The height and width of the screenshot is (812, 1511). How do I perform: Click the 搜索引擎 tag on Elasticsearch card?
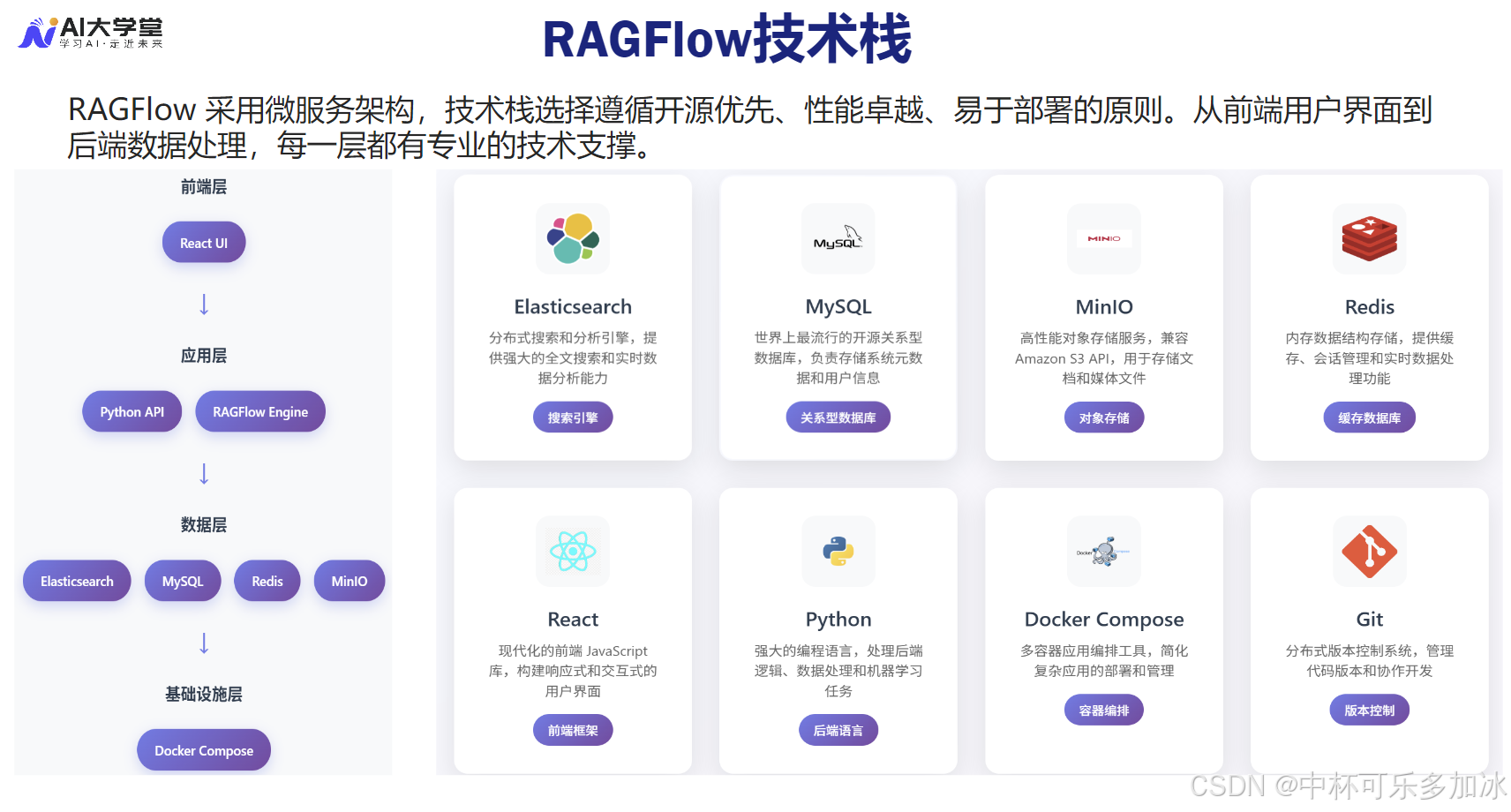click(x=572, y=417)
